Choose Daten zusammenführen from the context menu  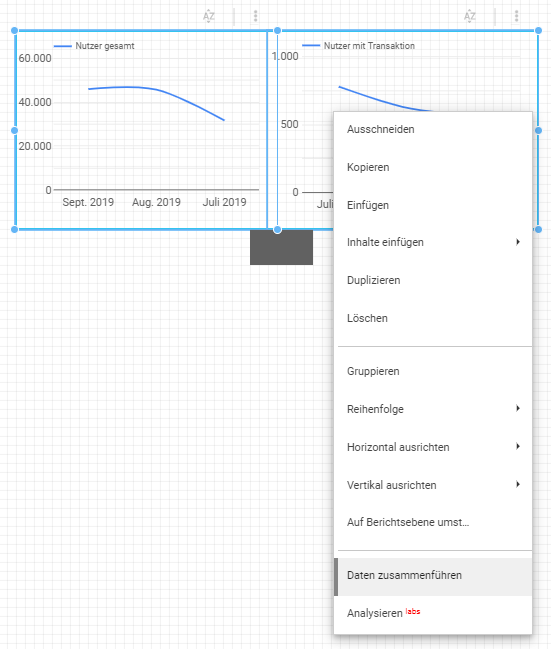433,577
